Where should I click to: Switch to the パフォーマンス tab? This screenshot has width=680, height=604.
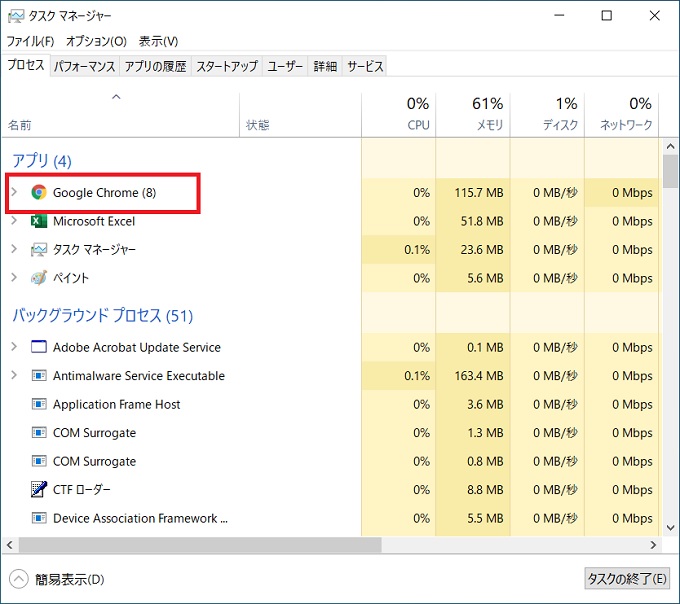pos(85,66)
